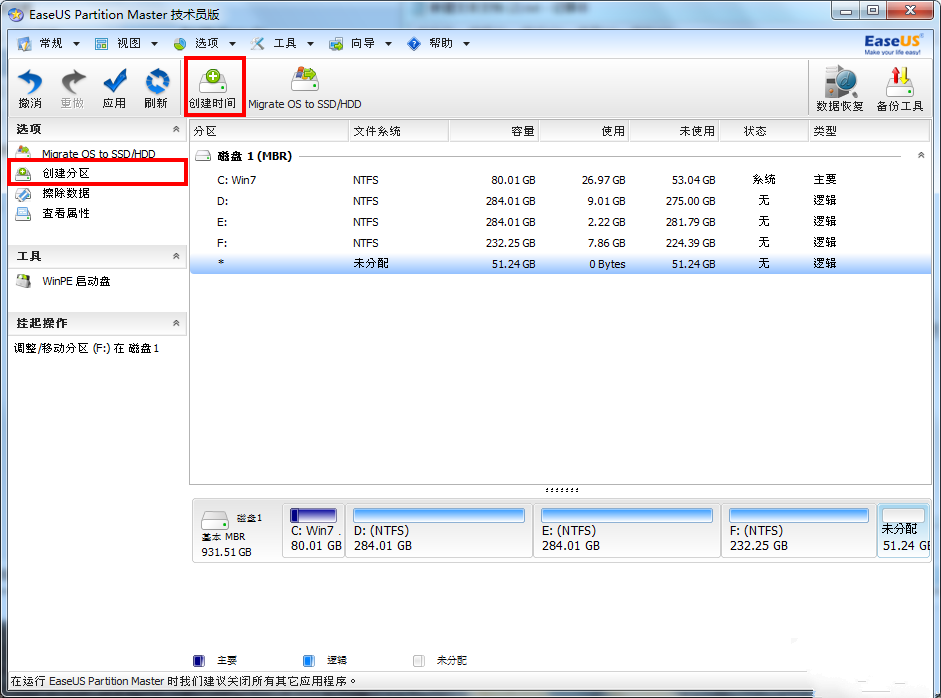Screen dimensions: 941x698
Task: Click the splitter grip above disk map
Action: [562, 490]
